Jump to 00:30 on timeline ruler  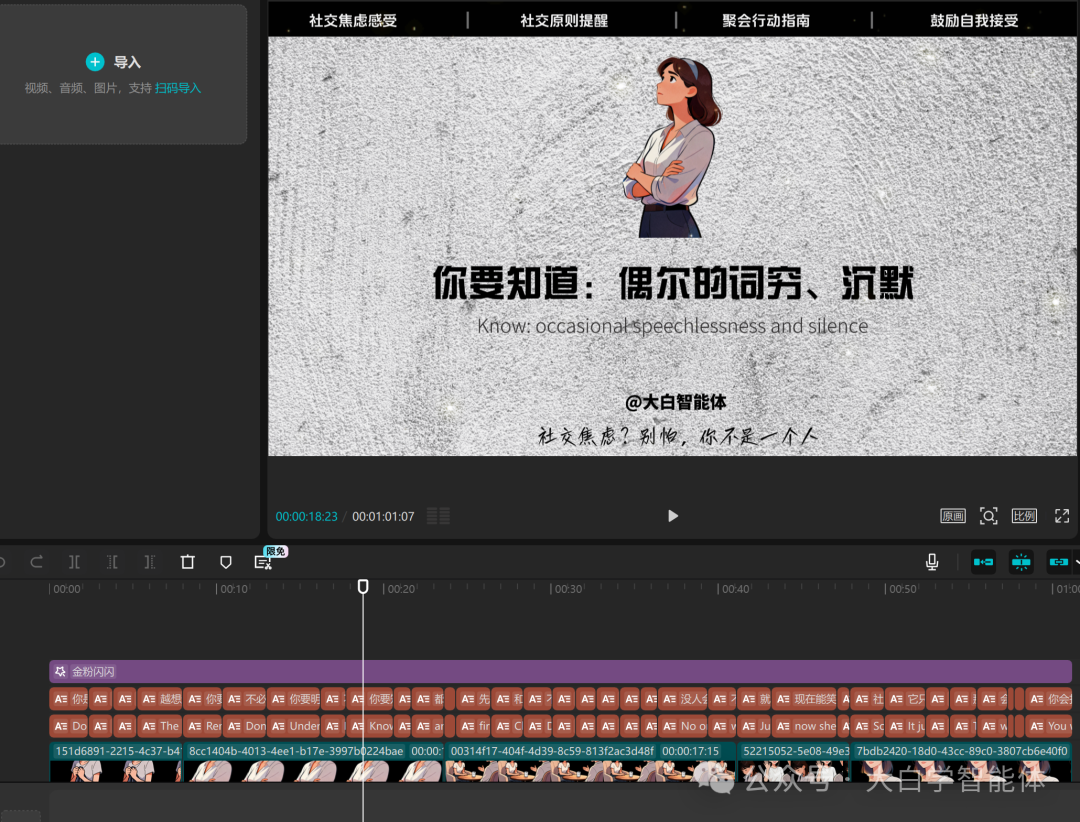click(568, 589)
